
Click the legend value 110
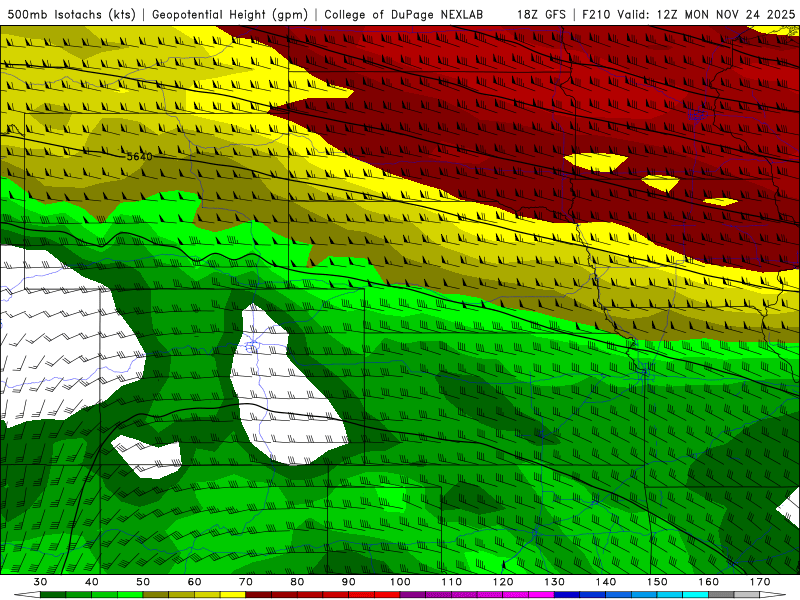(x=452, y=582)
